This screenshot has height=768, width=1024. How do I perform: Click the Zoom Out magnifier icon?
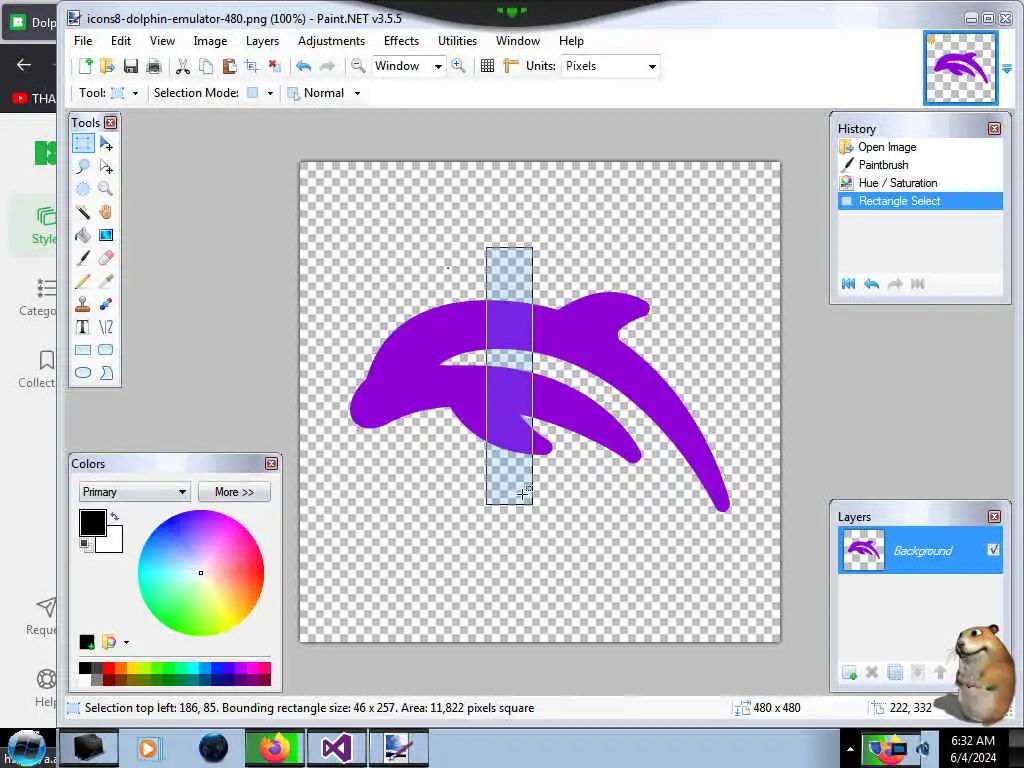coord(357,66)
